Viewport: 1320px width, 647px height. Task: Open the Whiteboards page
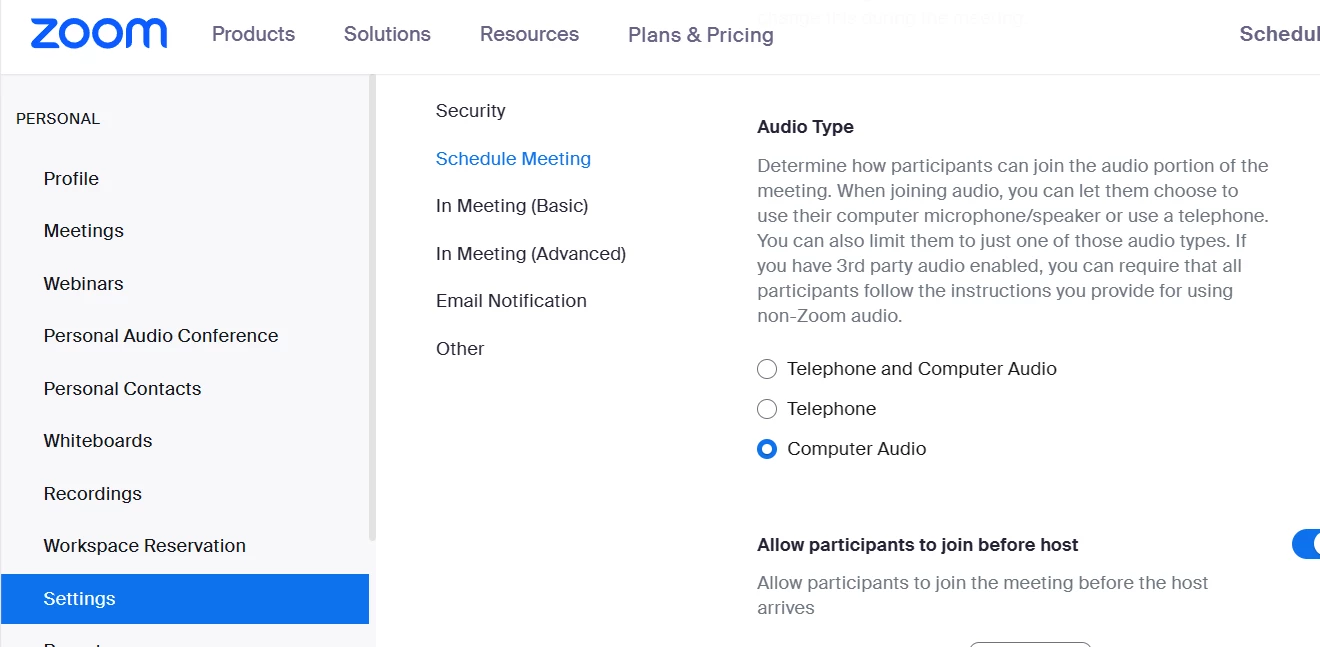[x=98, y=441]
